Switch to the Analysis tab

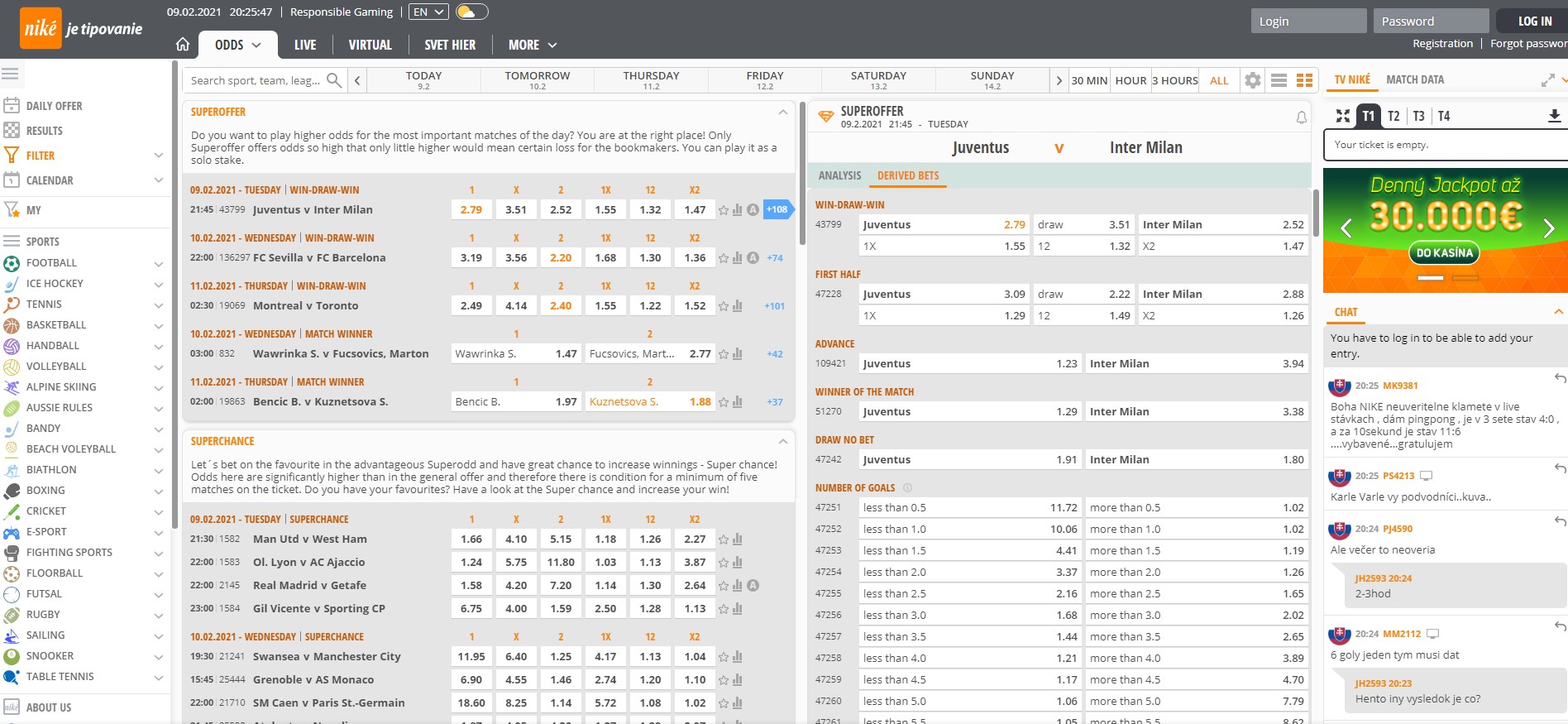pyautogui.click(x=839, y=175)
